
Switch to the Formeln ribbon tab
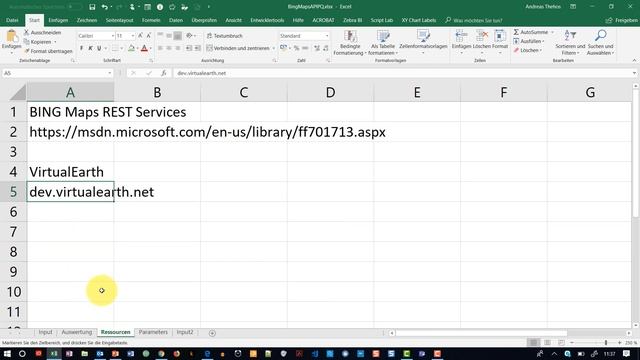pos(151,20)
